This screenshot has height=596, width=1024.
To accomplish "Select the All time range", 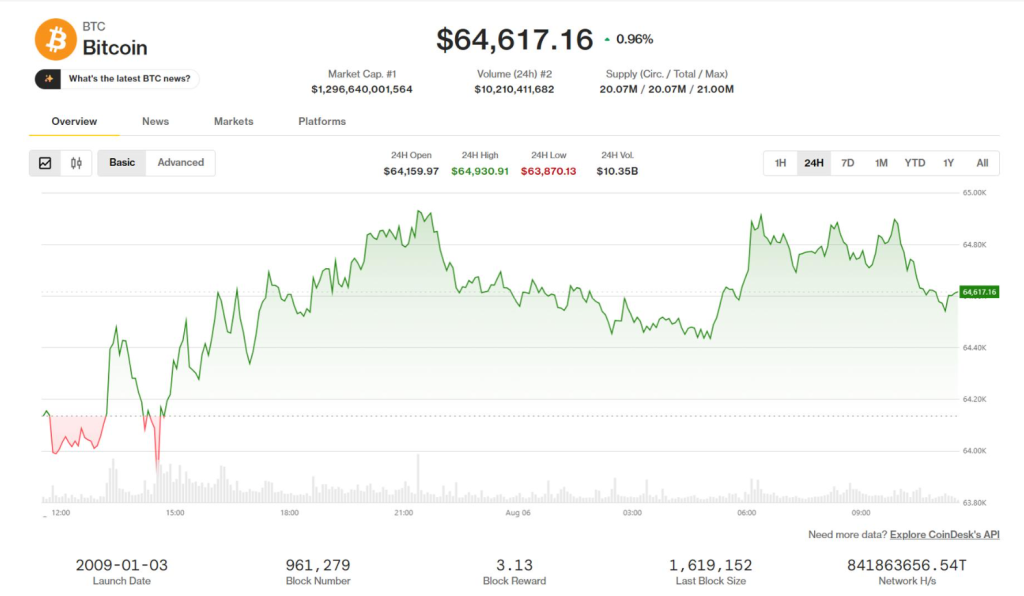I will (982, 163).
